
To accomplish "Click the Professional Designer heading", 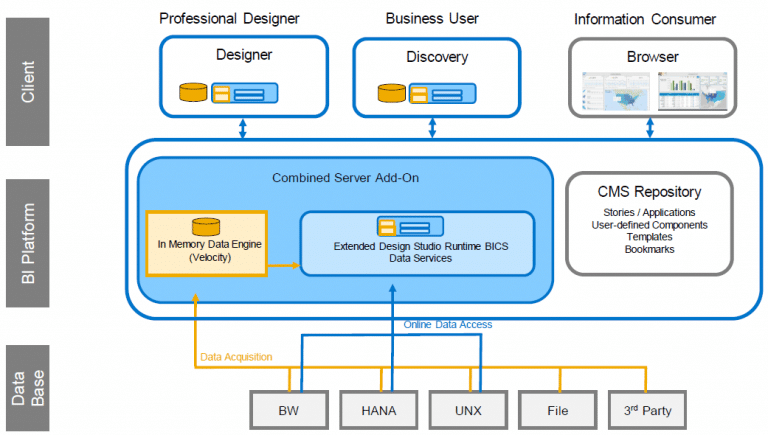I will [x=229, y=19].
